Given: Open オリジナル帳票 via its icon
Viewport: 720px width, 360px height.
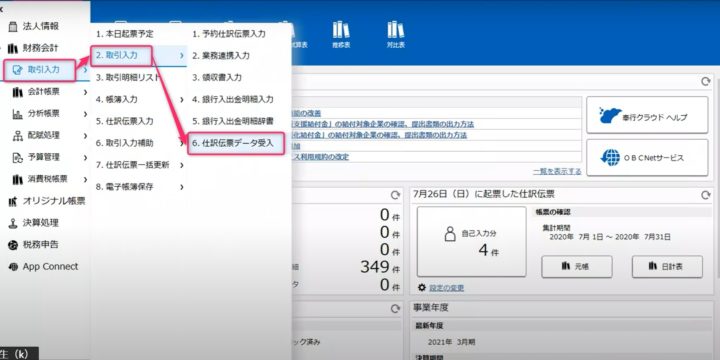Looking at the screenshot, I should click(13, 201).
